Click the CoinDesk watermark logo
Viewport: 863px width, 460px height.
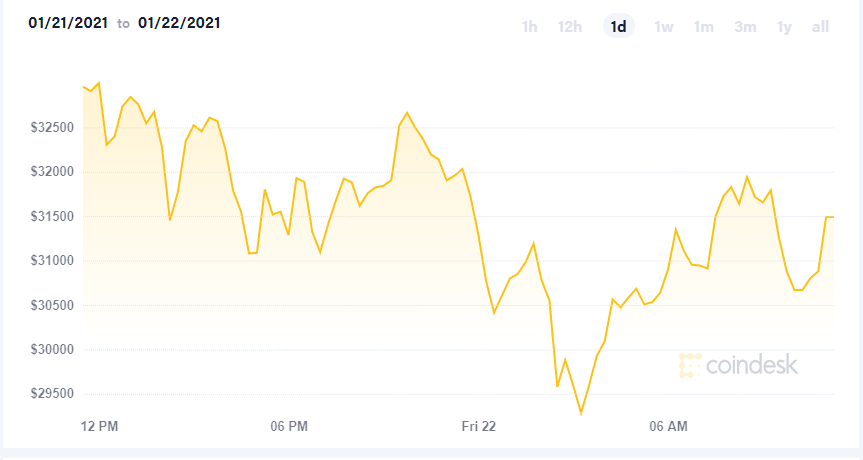738,365
